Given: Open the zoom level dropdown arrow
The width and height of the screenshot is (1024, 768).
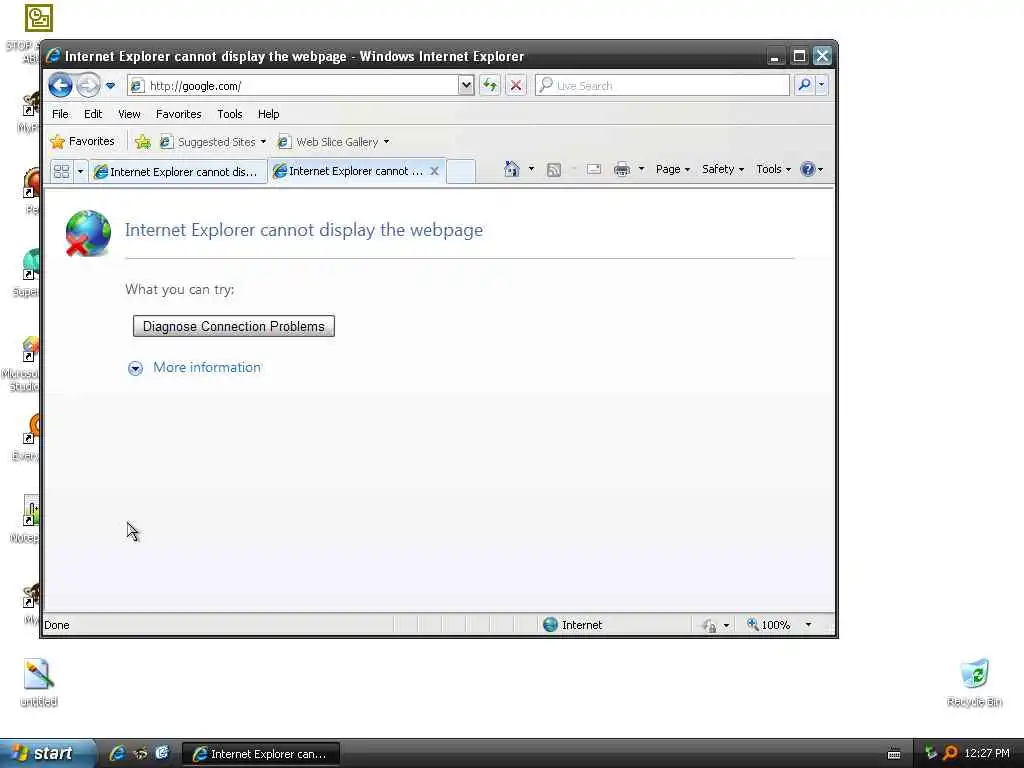Looking at the screenshot, I should pyautogui.click(x=808, y=625).
